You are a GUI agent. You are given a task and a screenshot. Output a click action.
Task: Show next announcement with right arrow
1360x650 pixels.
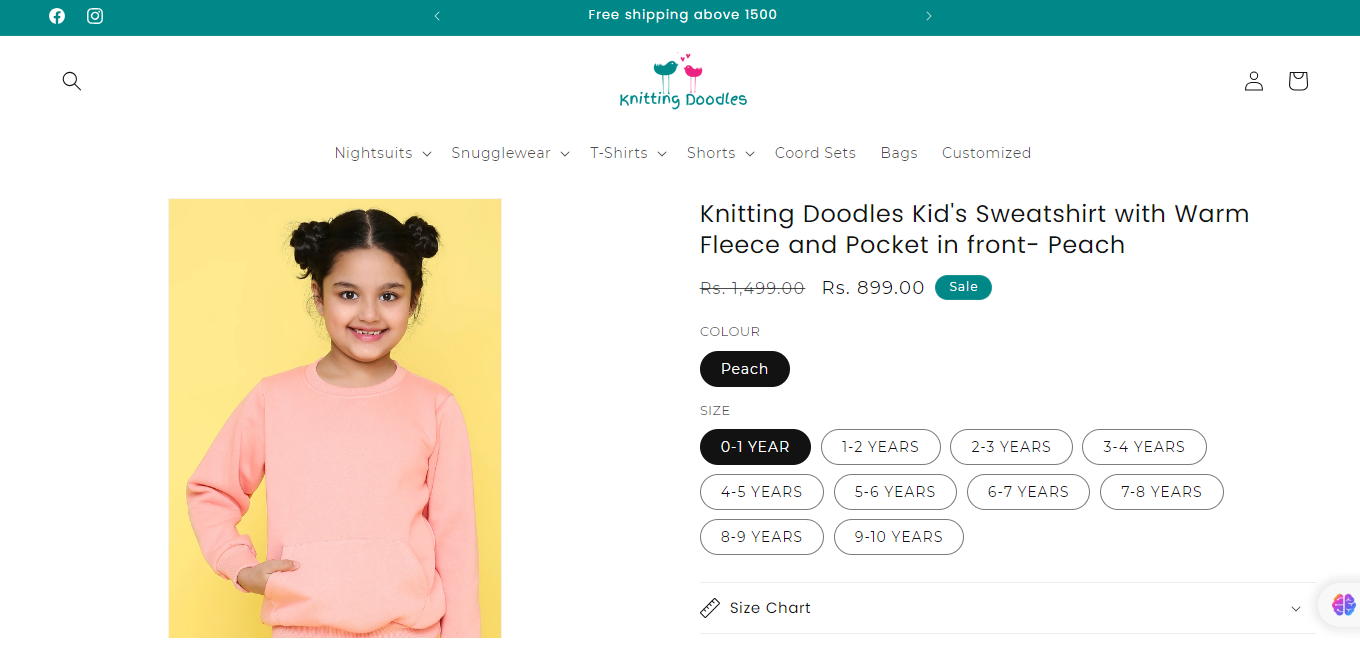(929, 16)
